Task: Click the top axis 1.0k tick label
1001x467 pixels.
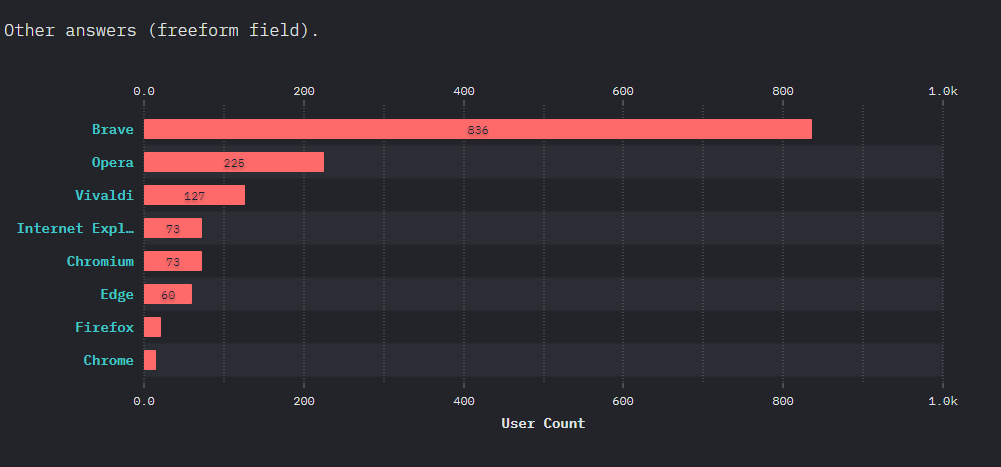Action: point(943,91)
